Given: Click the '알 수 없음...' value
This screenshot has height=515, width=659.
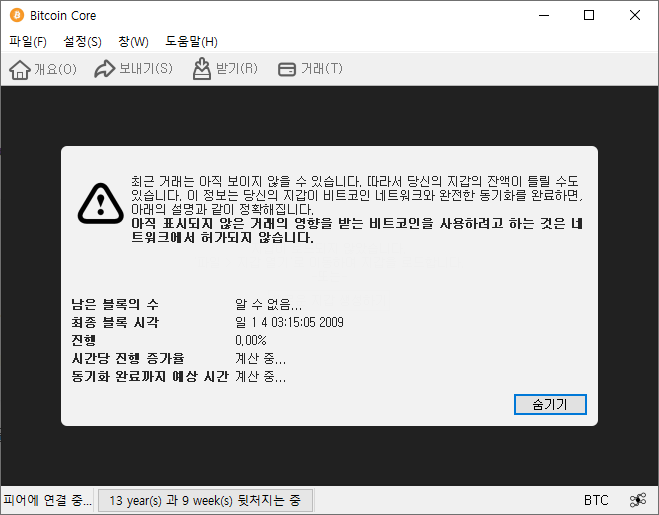Looking at the screenshot, I should click(268, 304).
